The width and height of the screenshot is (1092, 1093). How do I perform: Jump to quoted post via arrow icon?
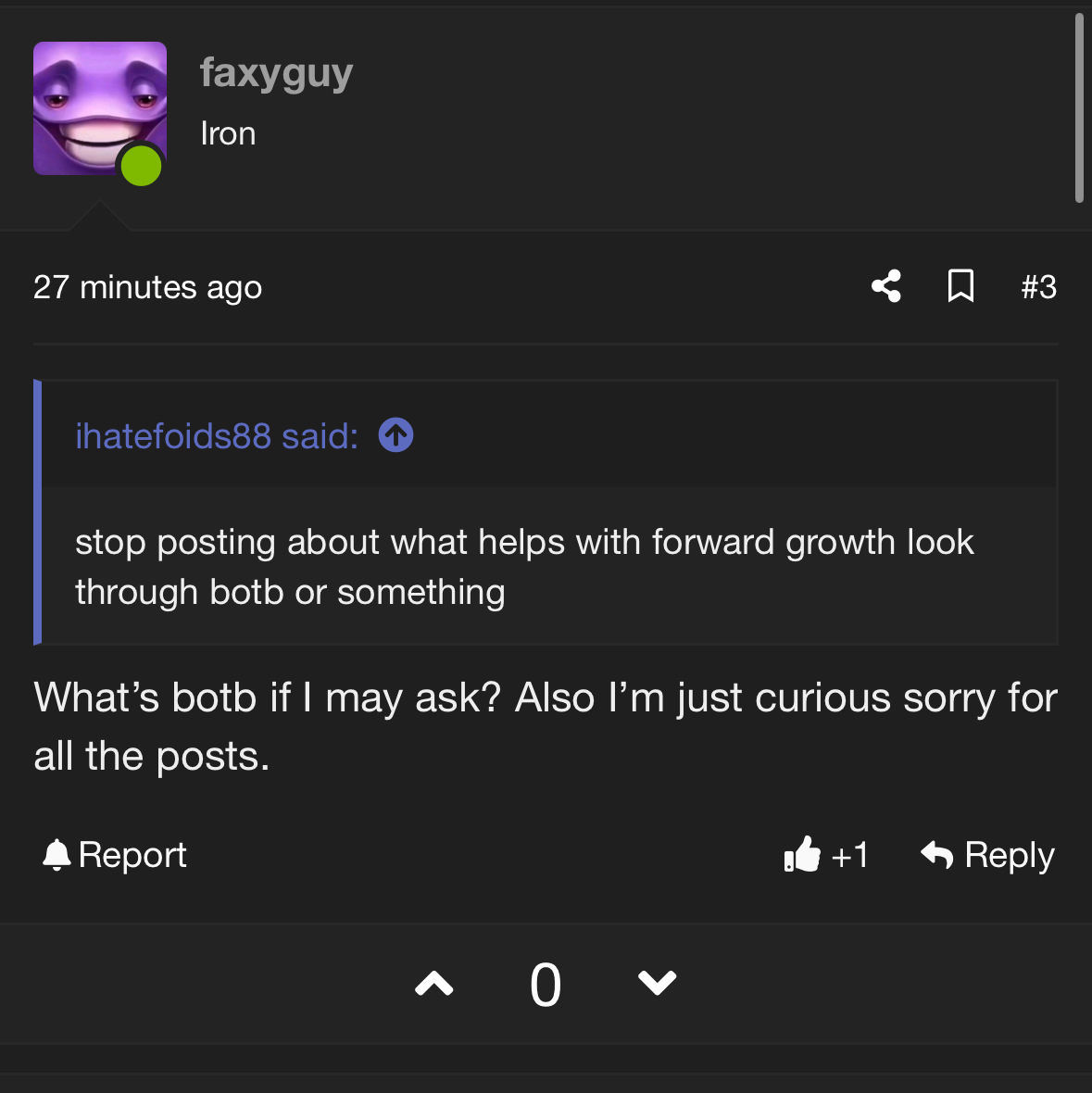click(395, 435)
